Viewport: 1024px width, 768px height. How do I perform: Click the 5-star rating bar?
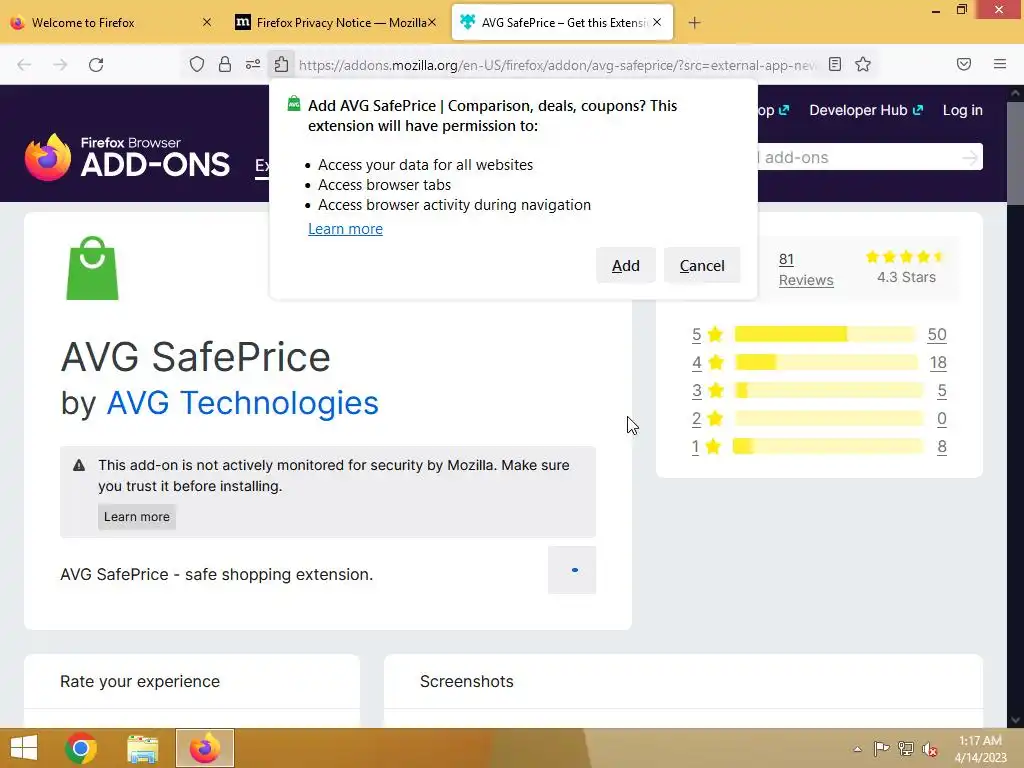pos(825,334)
